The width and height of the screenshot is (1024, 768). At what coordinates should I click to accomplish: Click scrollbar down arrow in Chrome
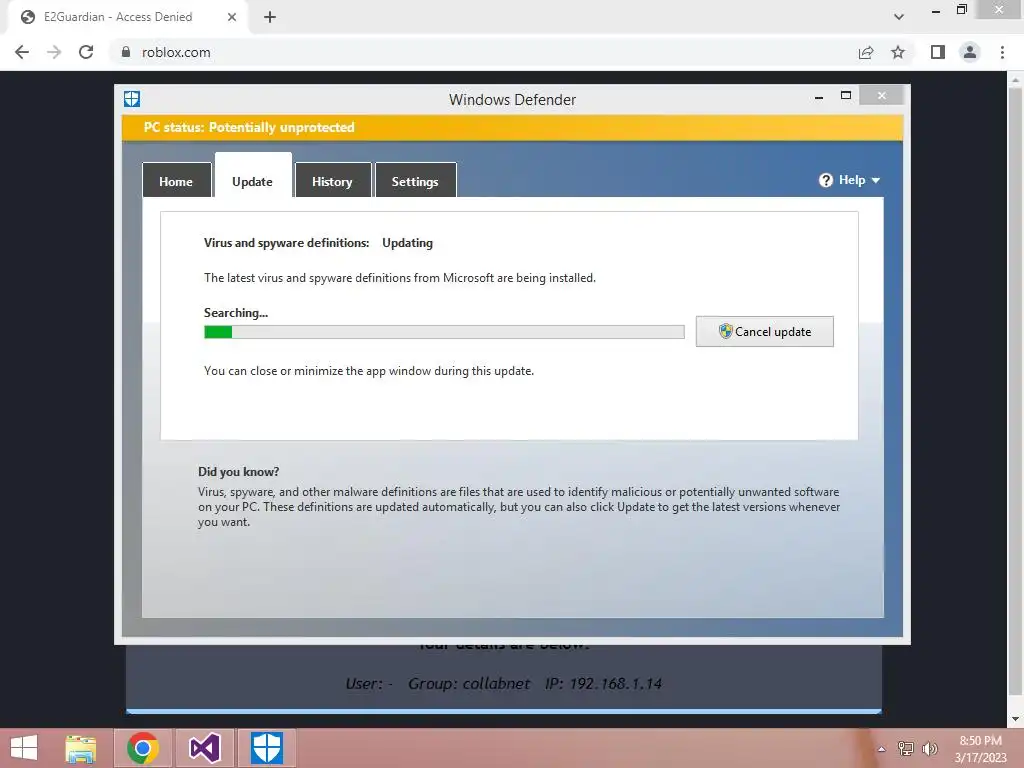[x=1015, y=719]
